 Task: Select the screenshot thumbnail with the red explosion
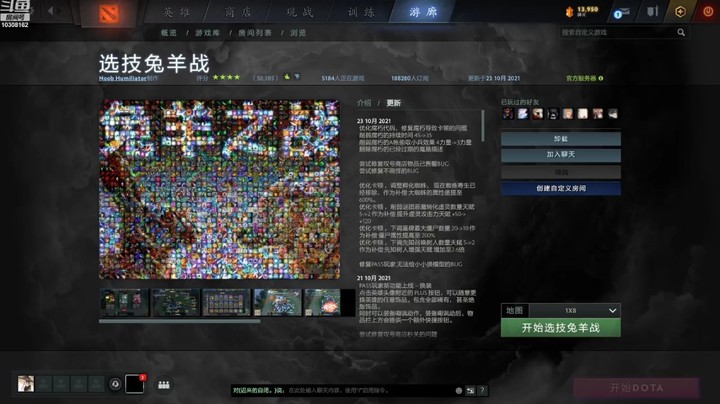pyautogui.click(x=323, y=302)
